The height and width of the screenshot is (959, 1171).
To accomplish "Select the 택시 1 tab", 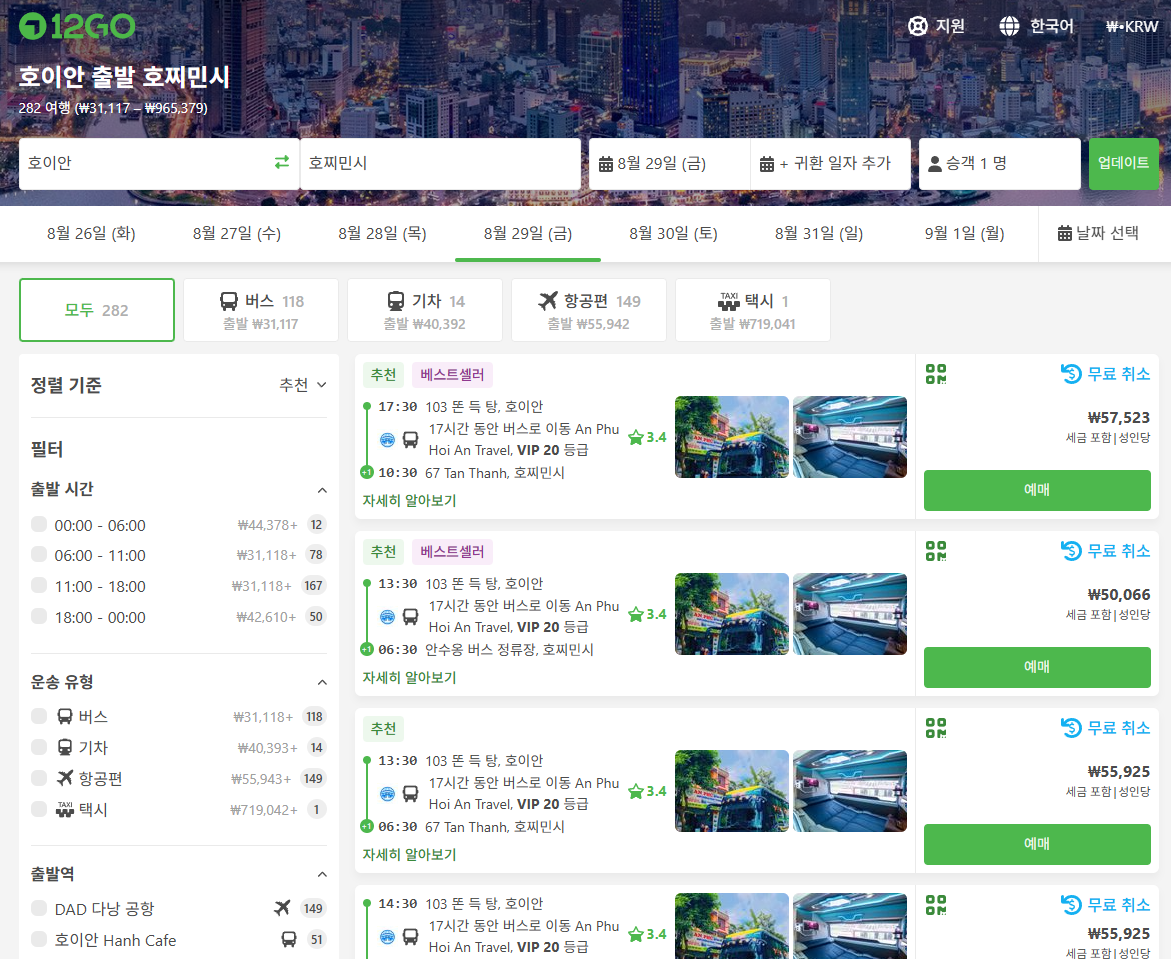I will pos(753,310).
